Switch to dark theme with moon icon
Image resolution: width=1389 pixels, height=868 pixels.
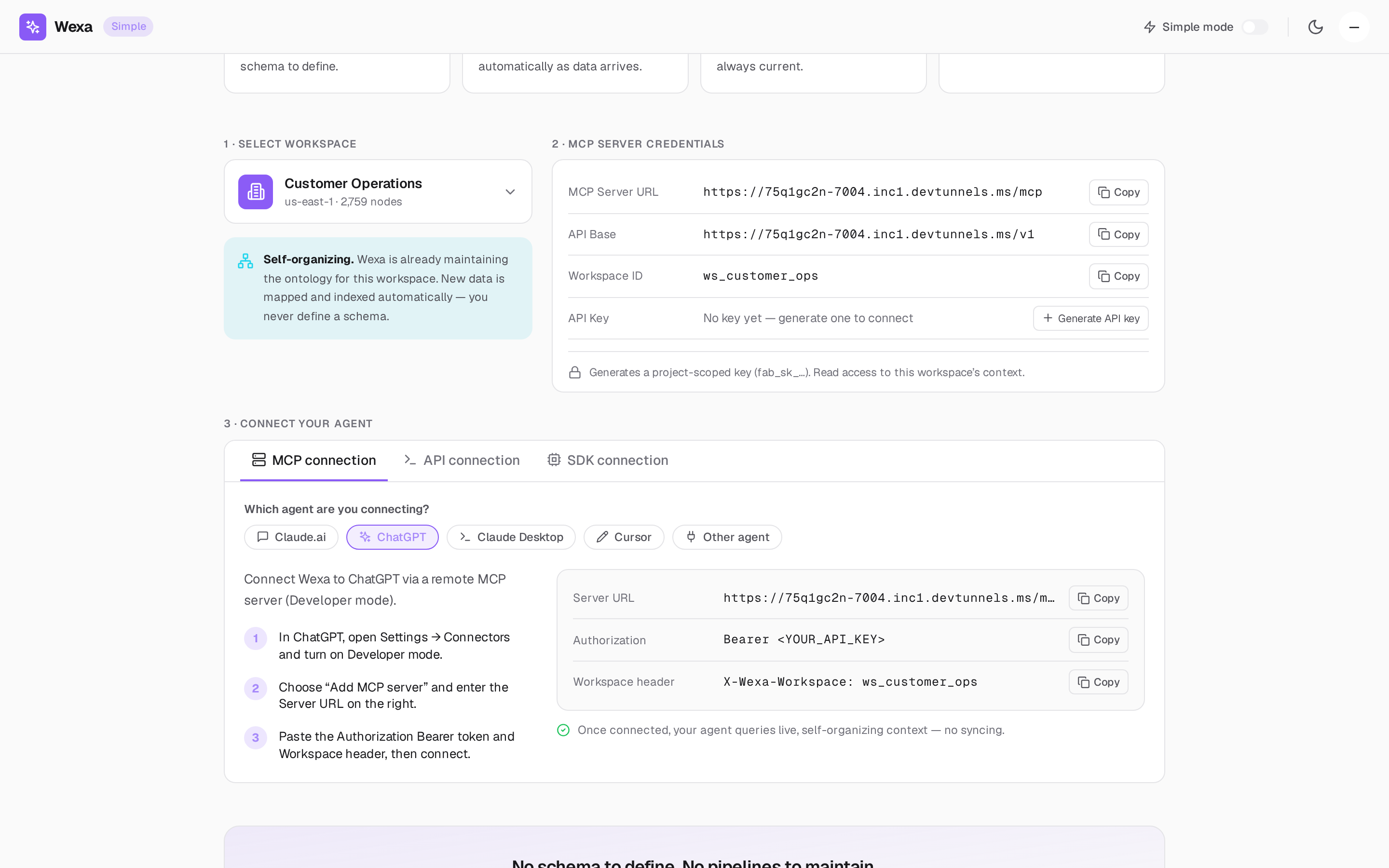coord(1316,27)
